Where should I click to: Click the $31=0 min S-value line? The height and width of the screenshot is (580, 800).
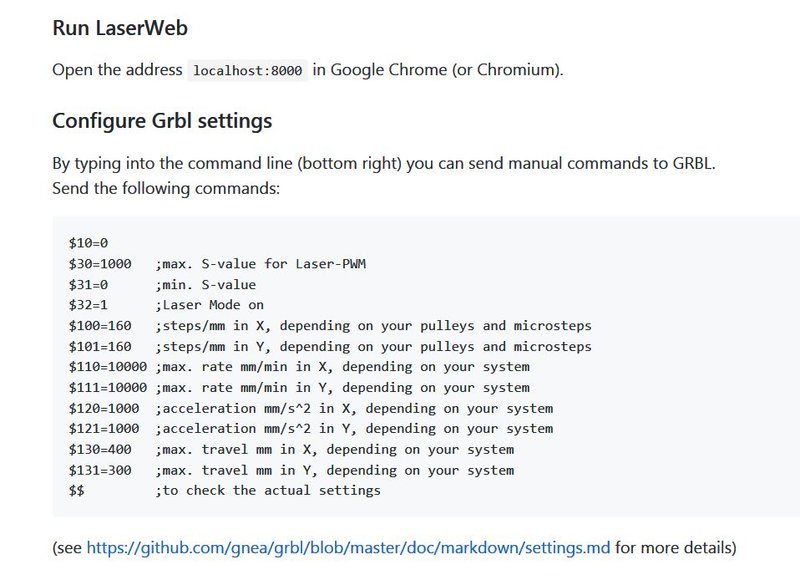click(x=162, y=285)
